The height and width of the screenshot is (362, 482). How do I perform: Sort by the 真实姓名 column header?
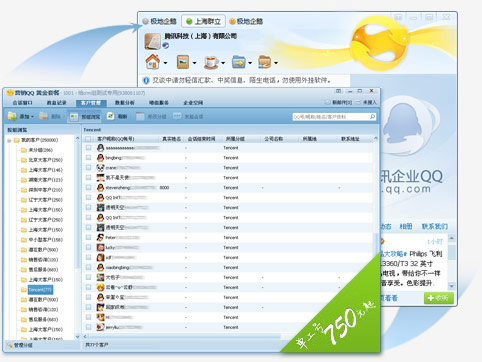tap(171, 139)
